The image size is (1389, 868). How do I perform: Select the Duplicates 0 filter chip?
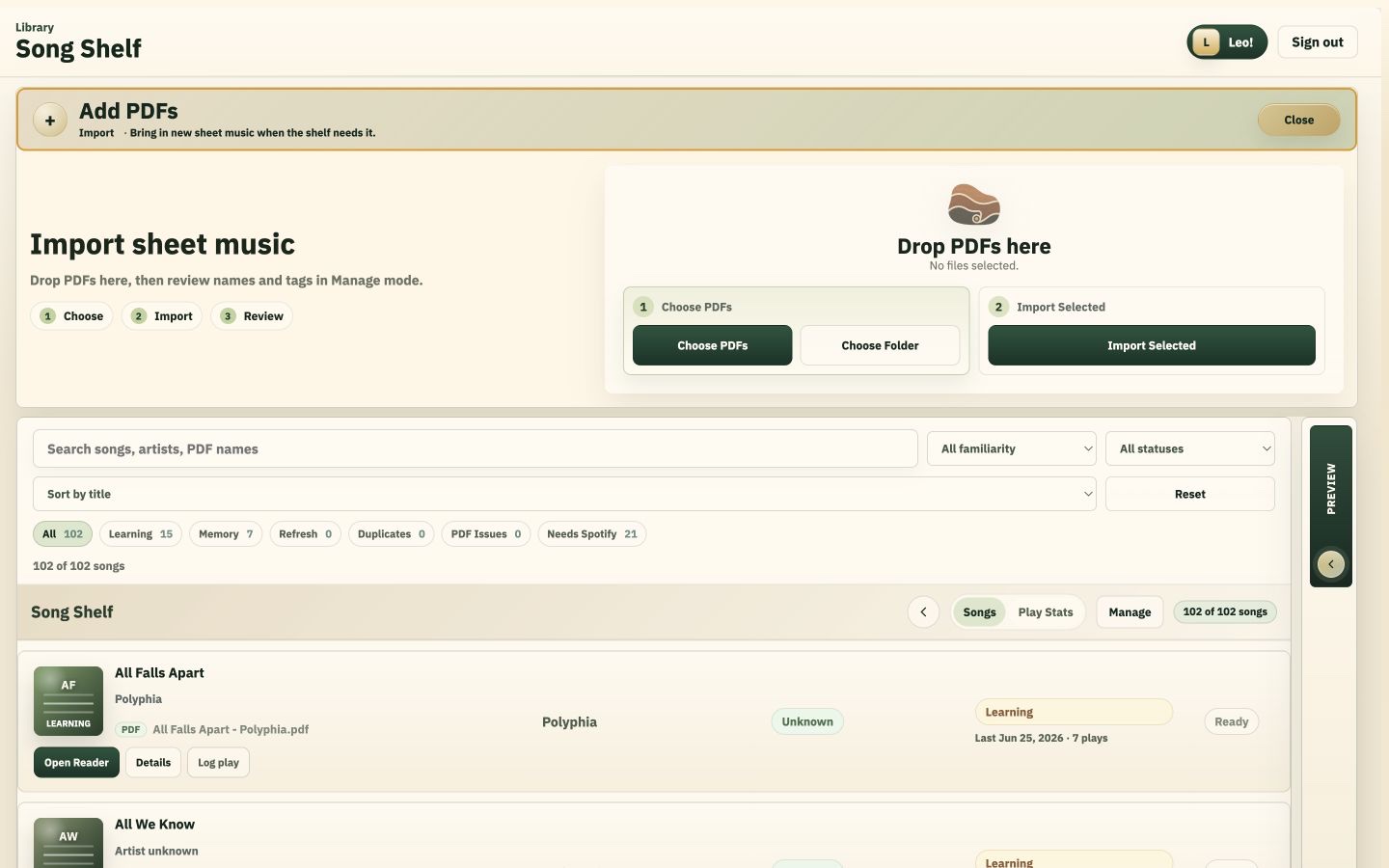[391, 534]
